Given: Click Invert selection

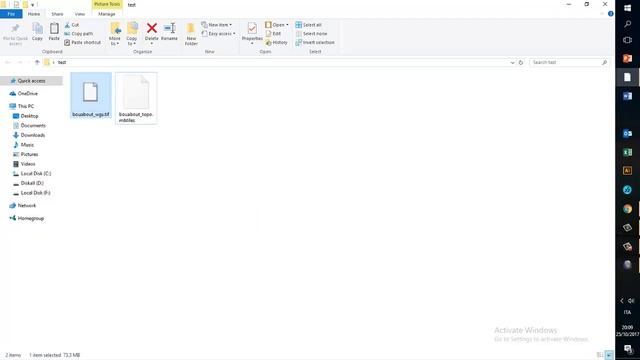Looking at the screenshot, I should pos(315,42).
